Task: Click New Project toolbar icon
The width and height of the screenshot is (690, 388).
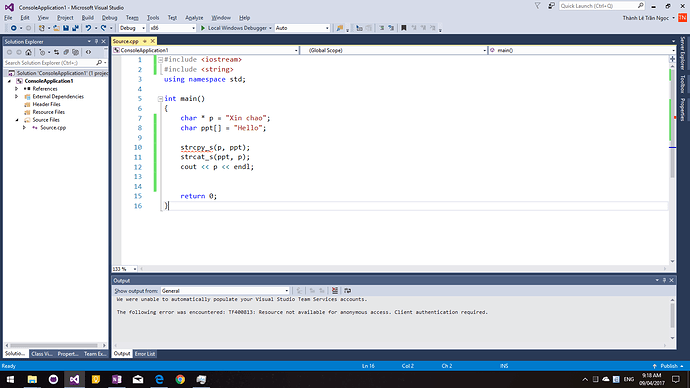Action: 41,28
